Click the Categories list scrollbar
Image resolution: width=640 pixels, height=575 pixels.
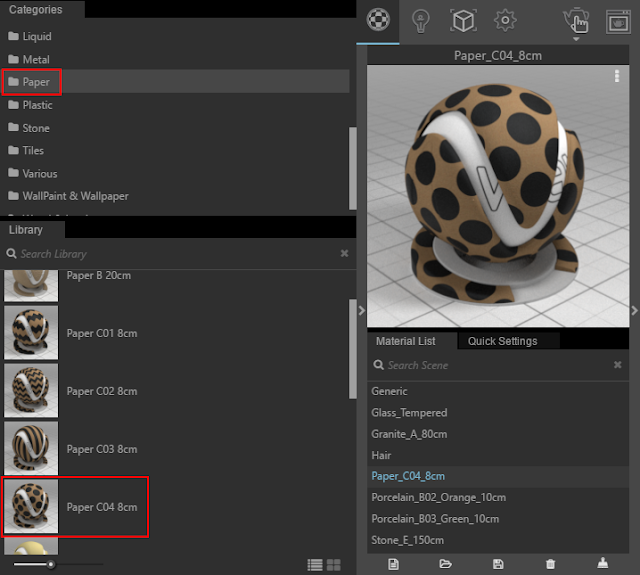click(353, 168)
